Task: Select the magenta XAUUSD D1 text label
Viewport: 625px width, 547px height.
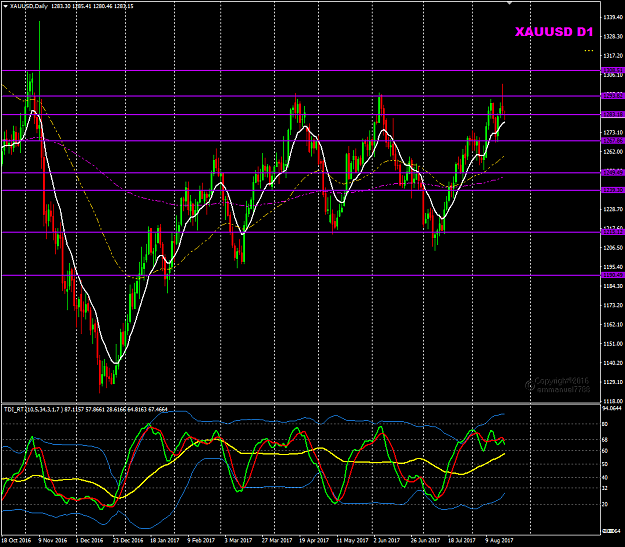Action: (x=554, y=32)
